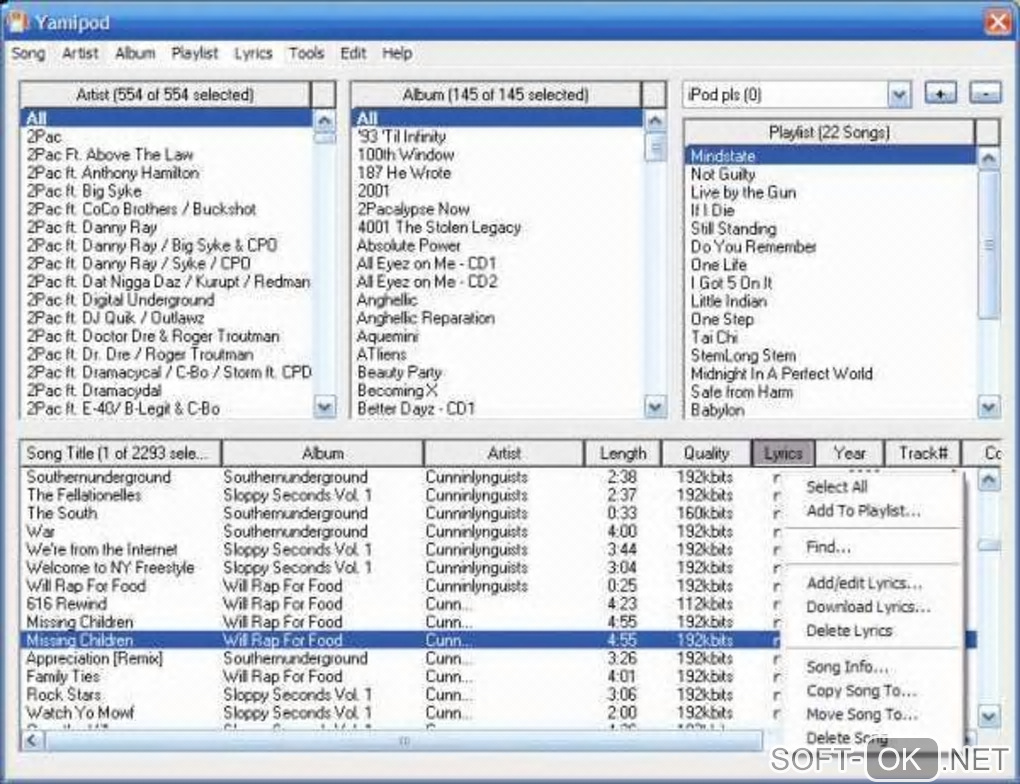Click the album list scroll down arrow
Viewport: 1020px width, 784px height.
coord(654,407)
